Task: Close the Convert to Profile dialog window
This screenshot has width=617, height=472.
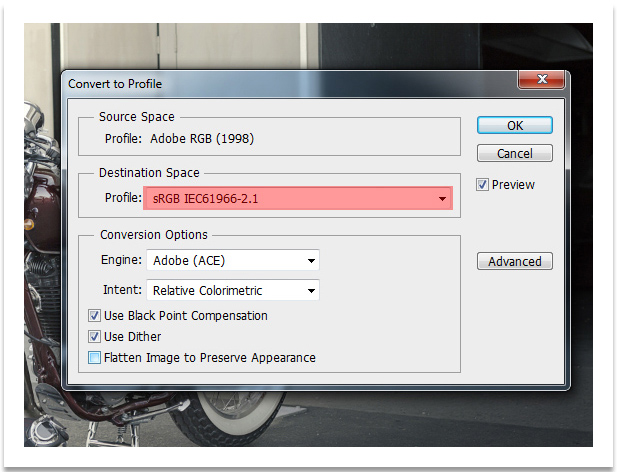Action: pyautogui.click(x=542, y=79)
